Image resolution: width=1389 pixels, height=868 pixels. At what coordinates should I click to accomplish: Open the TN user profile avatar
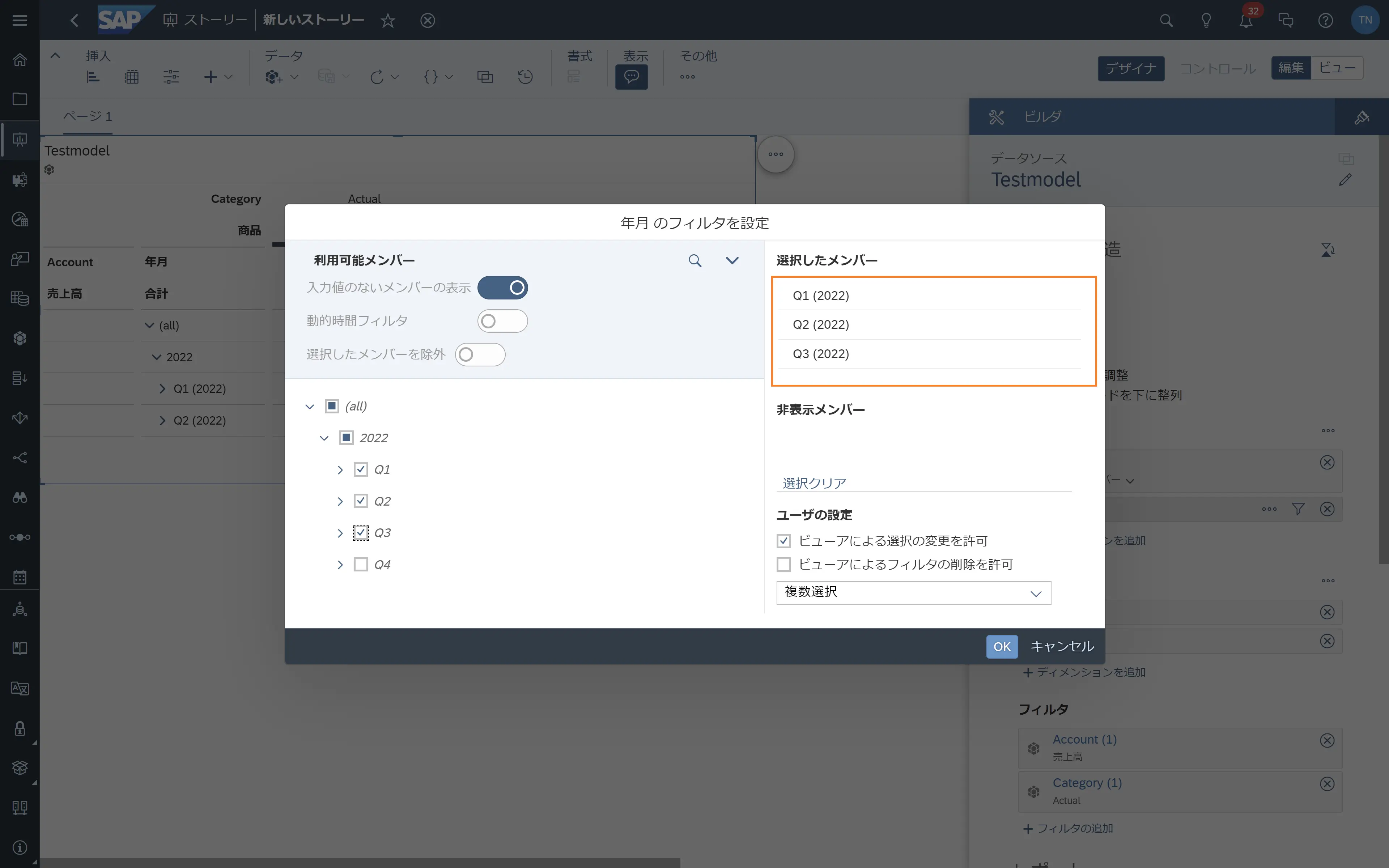point(1365,20)
